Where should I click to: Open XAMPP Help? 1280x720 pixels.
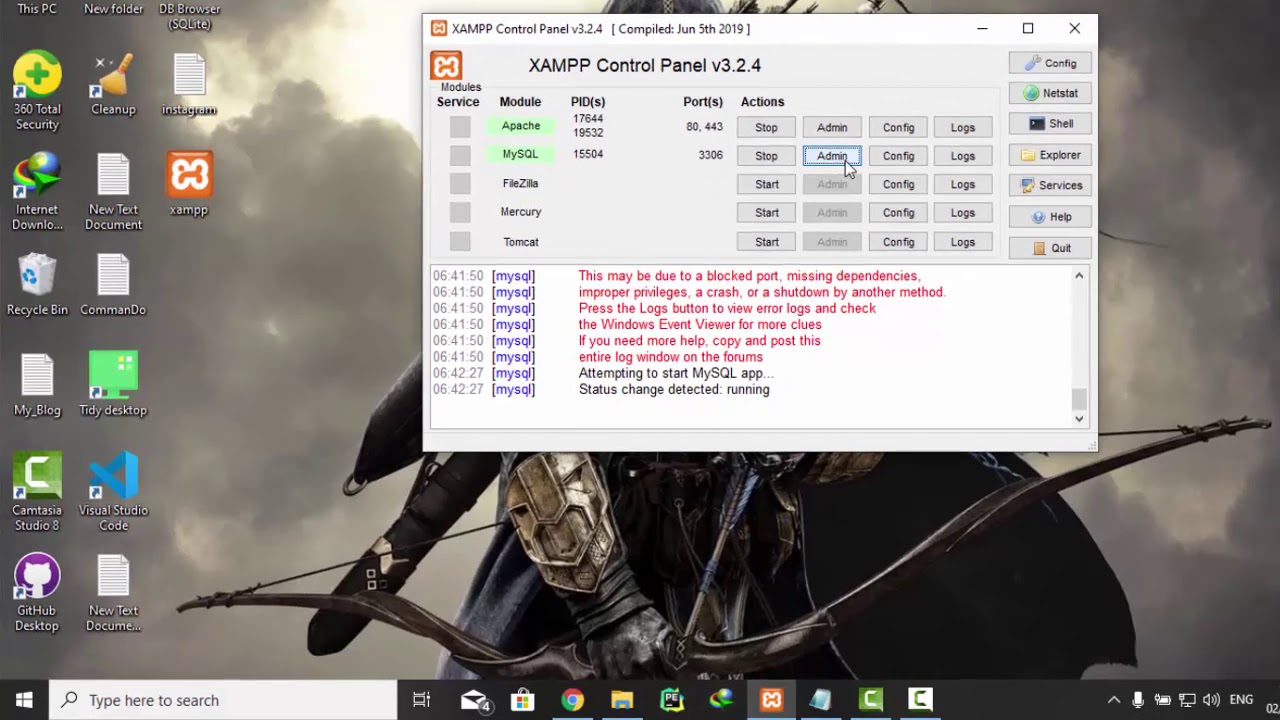pos(1050,217)
